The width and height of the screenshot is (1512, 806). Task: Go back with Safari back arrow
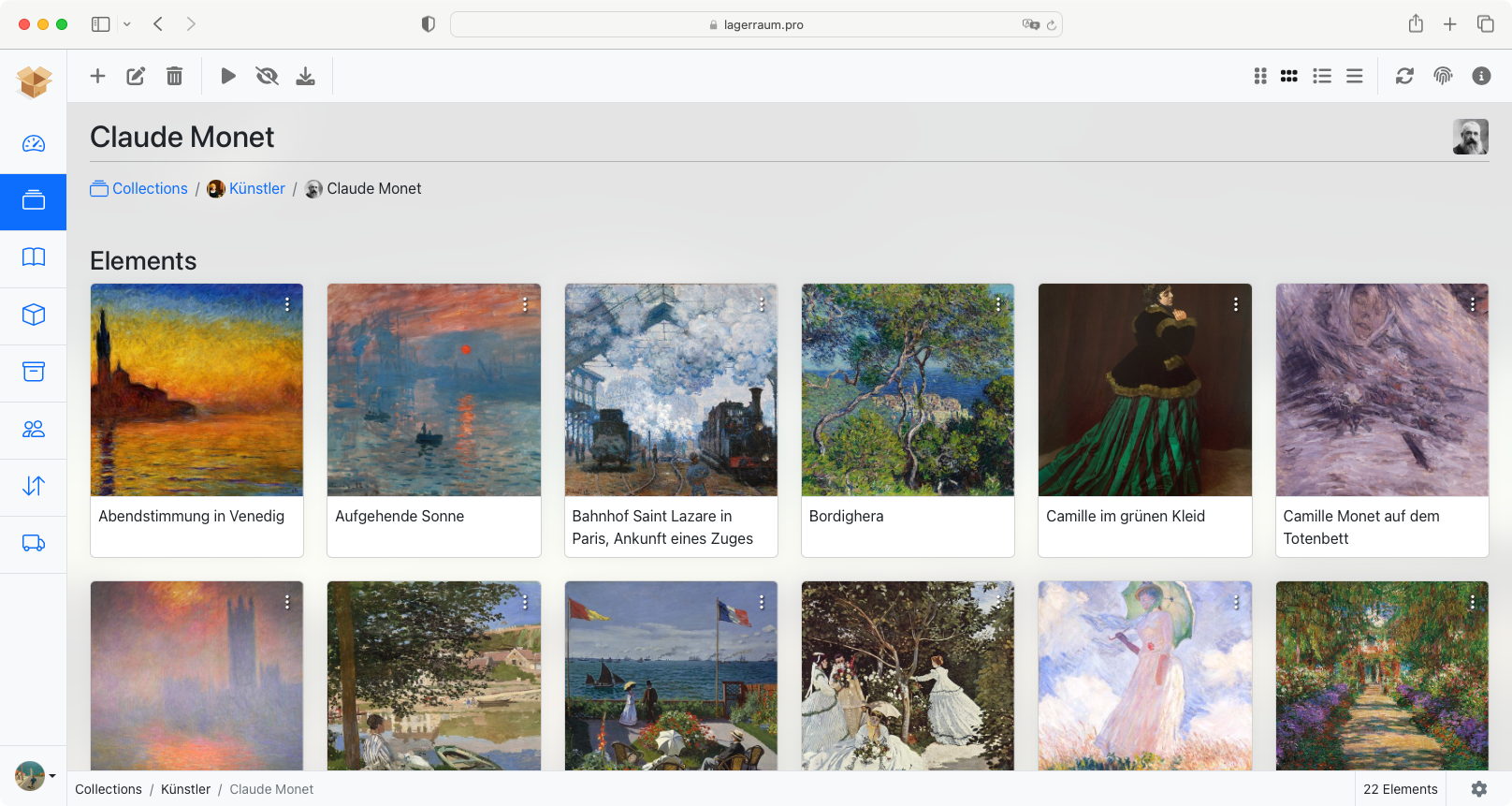click(x=158, y=24)
